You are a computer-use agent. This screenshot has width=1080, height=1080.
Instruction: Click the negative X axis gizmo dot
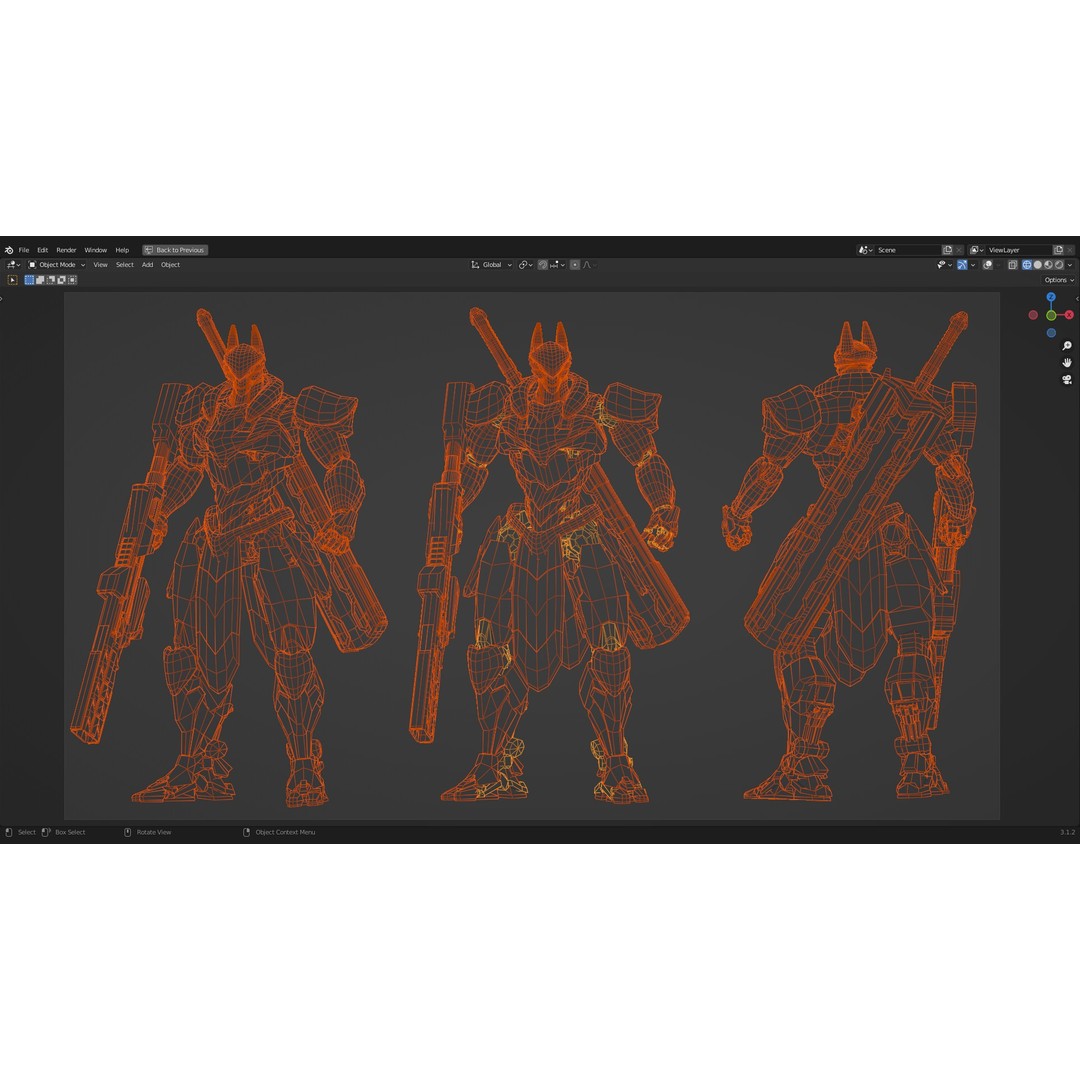(x=1033, y=315)
